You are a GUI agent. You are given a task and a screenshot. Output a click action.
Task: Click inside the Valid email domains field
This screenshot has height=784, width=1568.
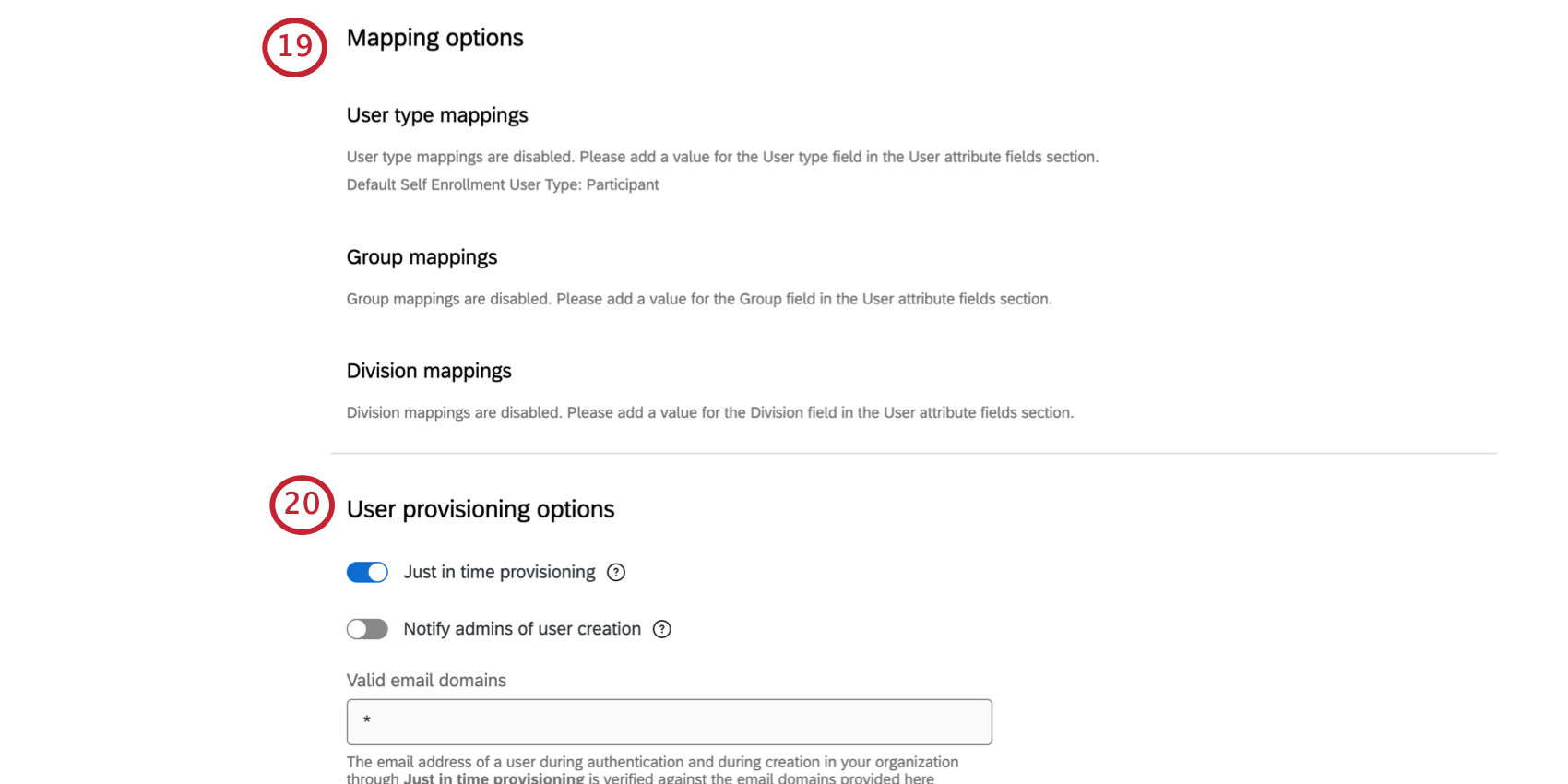(x=669, y=722)
